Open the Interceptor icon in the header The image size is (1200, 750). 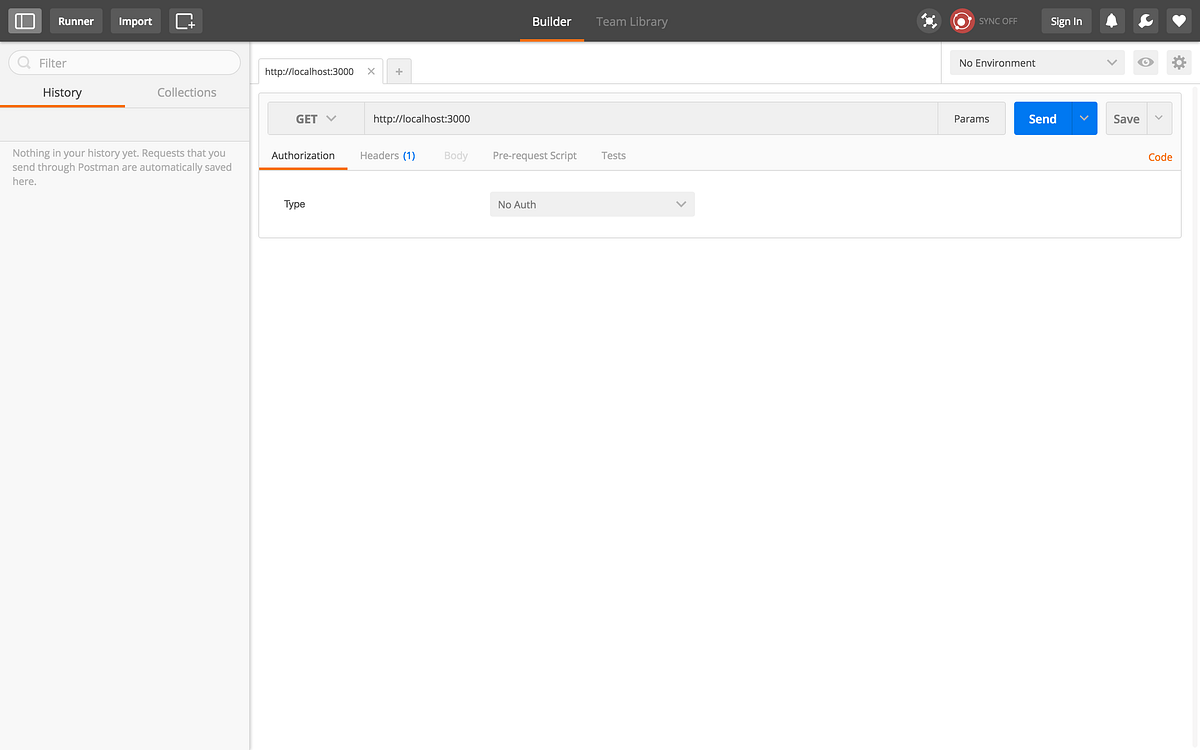tap(928, 20)
